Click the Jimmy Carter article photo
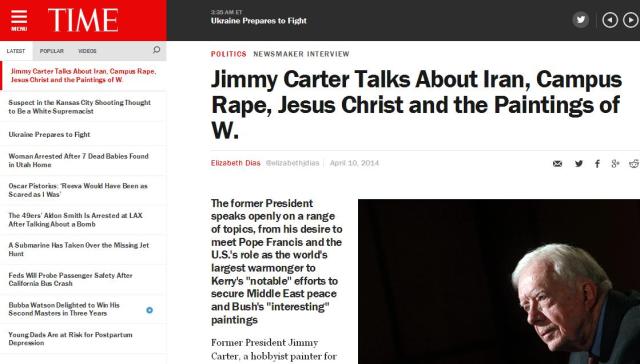This screenshot has width=640, height=364. (499, 282)
